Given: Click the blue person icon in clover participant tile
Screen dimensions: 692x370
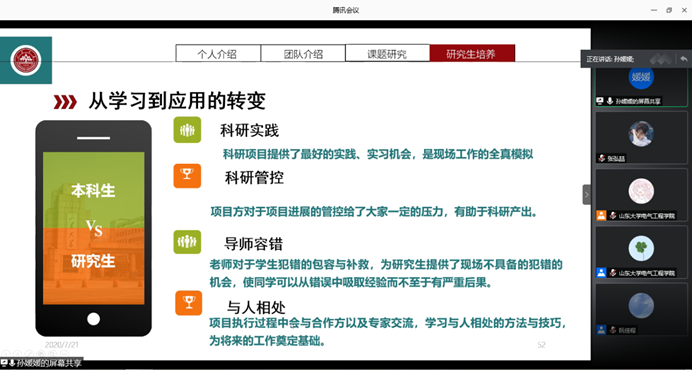Looking at the screenshot, I should pos(601,272).
